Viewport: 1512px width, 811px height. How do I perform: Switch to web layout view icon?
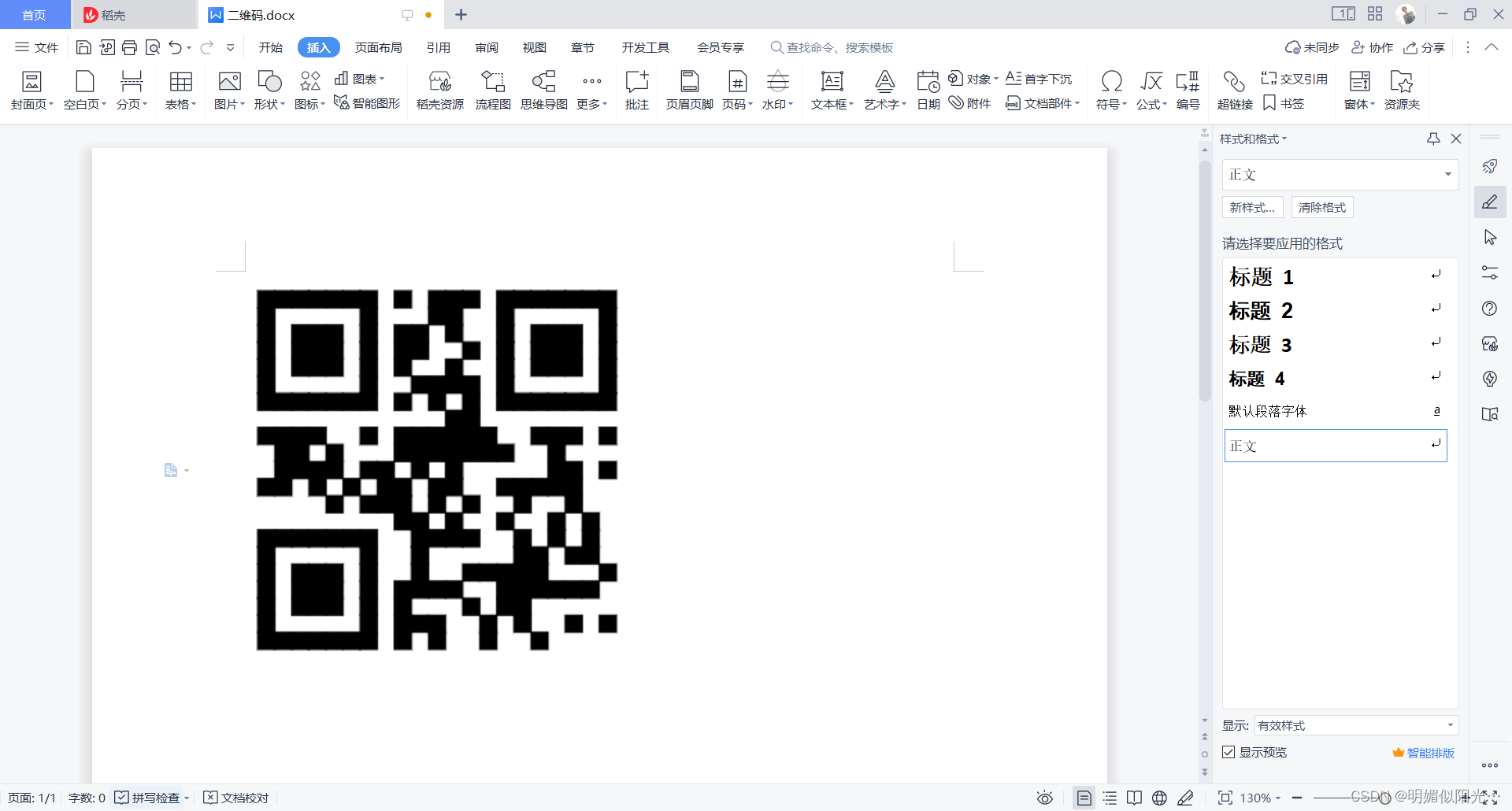click(x=1159, y=798)
